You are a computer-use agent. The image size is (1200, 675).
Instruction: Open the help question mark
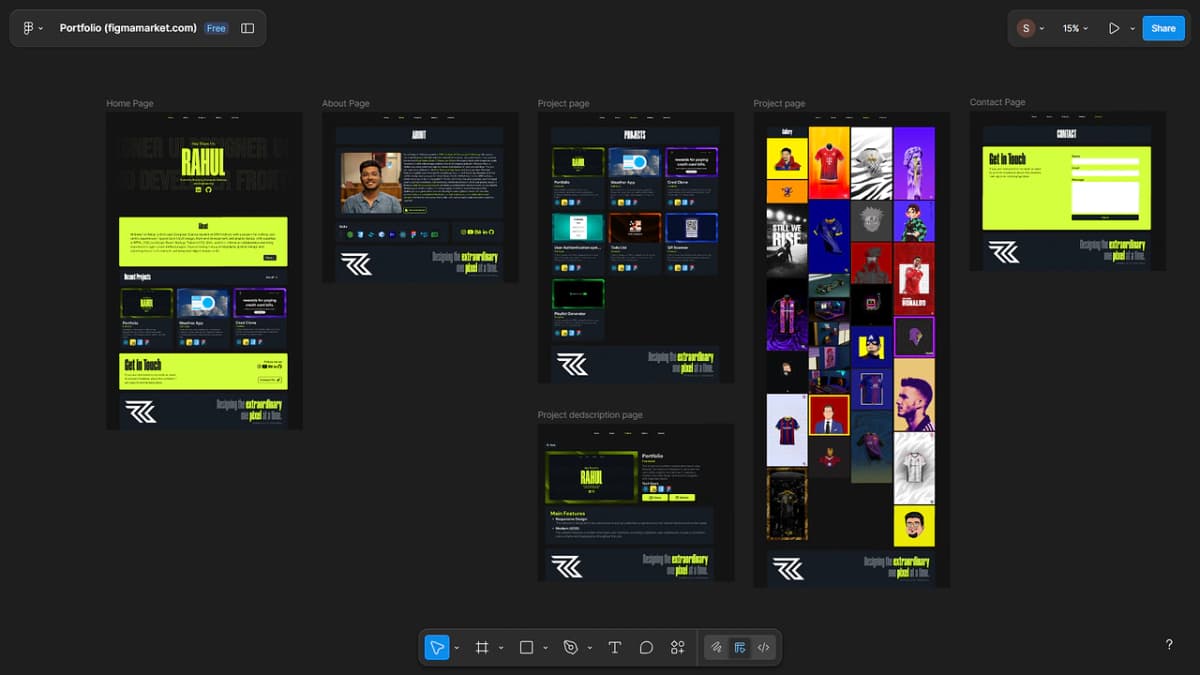1169,645
